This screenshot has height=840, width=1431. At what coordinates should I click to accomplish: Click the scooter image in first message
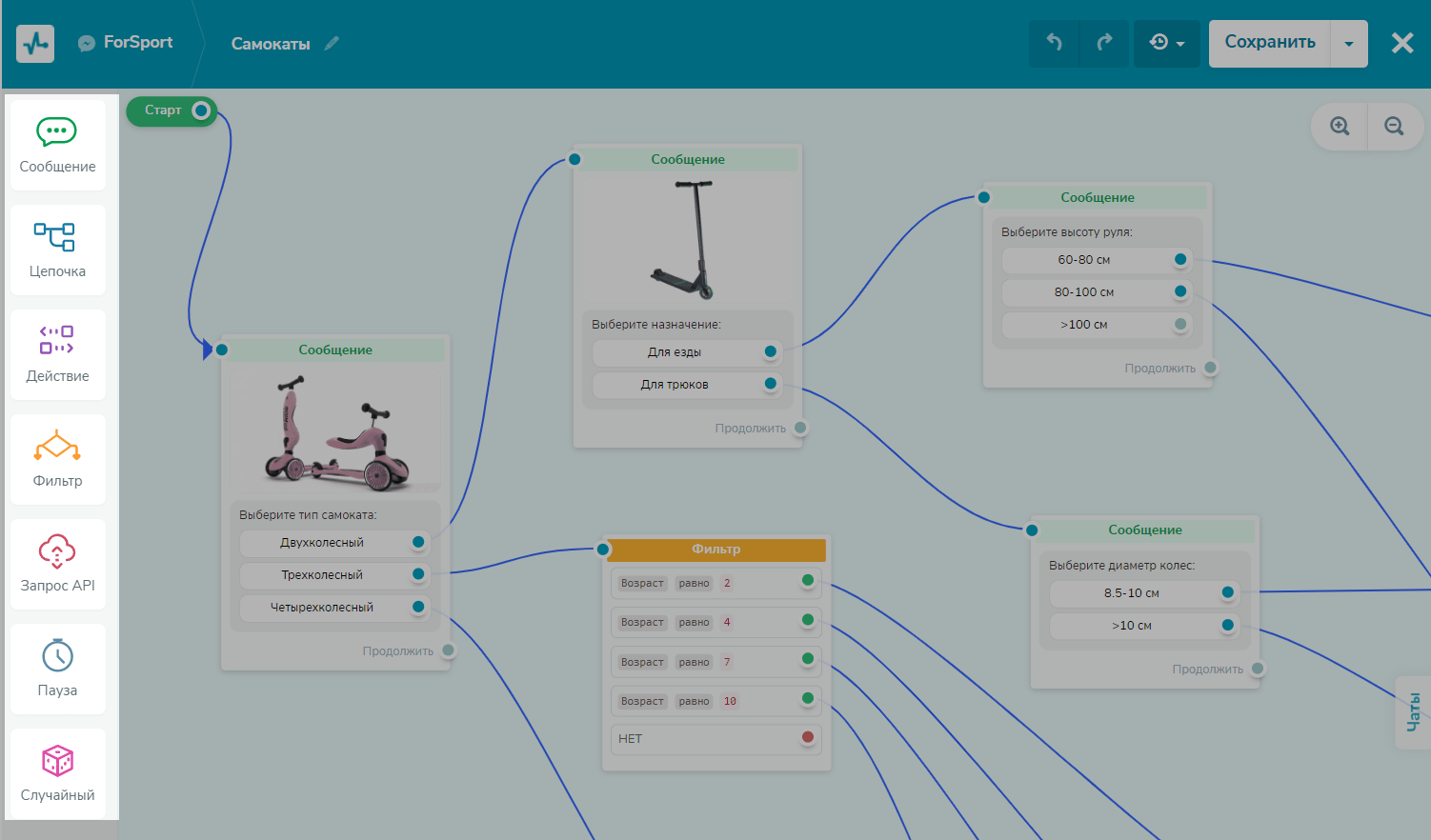click(x=335, y=429)
